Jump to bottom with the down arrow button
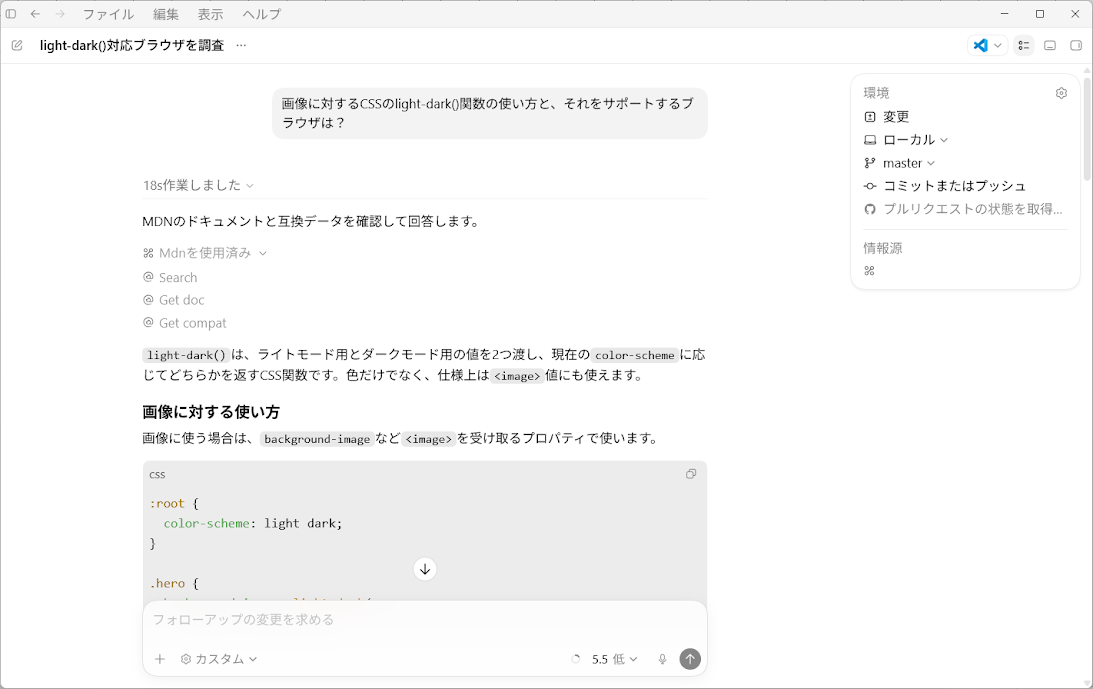 (425, 569)
